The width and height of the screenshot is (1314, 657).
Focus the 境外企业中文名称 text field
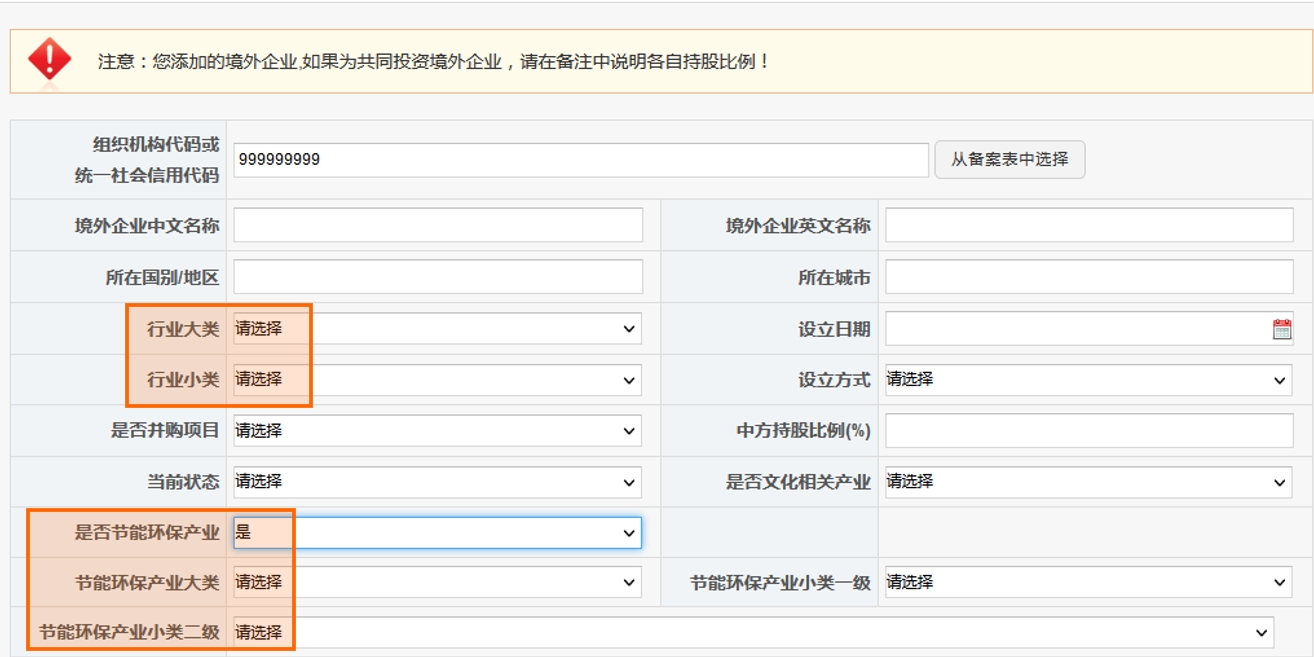(x=438, y=226)
